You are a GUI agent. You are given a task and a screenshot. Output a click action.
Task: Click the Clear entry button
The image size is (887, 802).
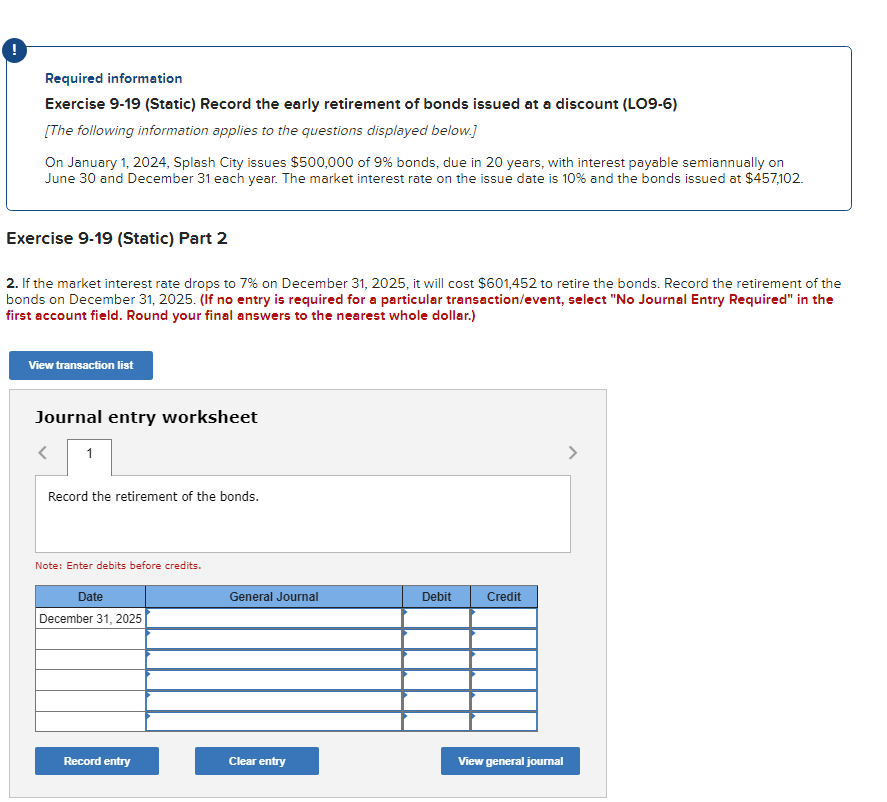pyautogui.click(x=256, y=761)
